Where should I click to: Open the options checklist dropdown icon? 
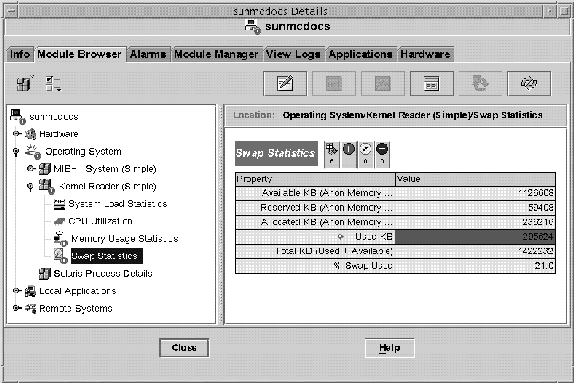click(x=53, y=83)
